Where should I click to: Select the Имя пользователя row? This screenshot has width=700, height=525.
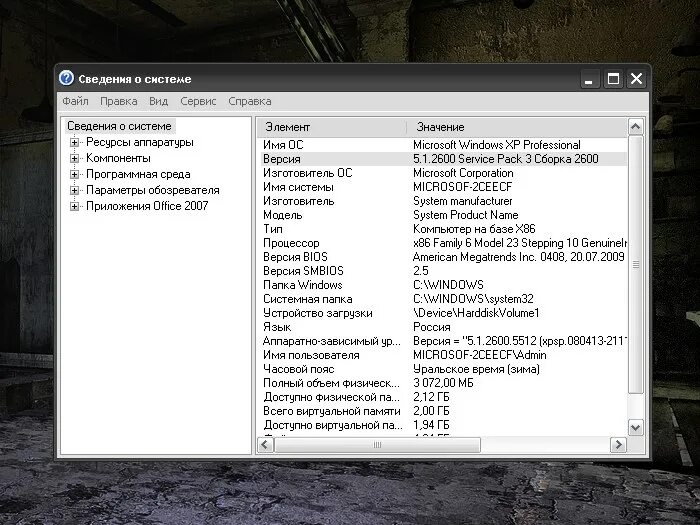444,355
